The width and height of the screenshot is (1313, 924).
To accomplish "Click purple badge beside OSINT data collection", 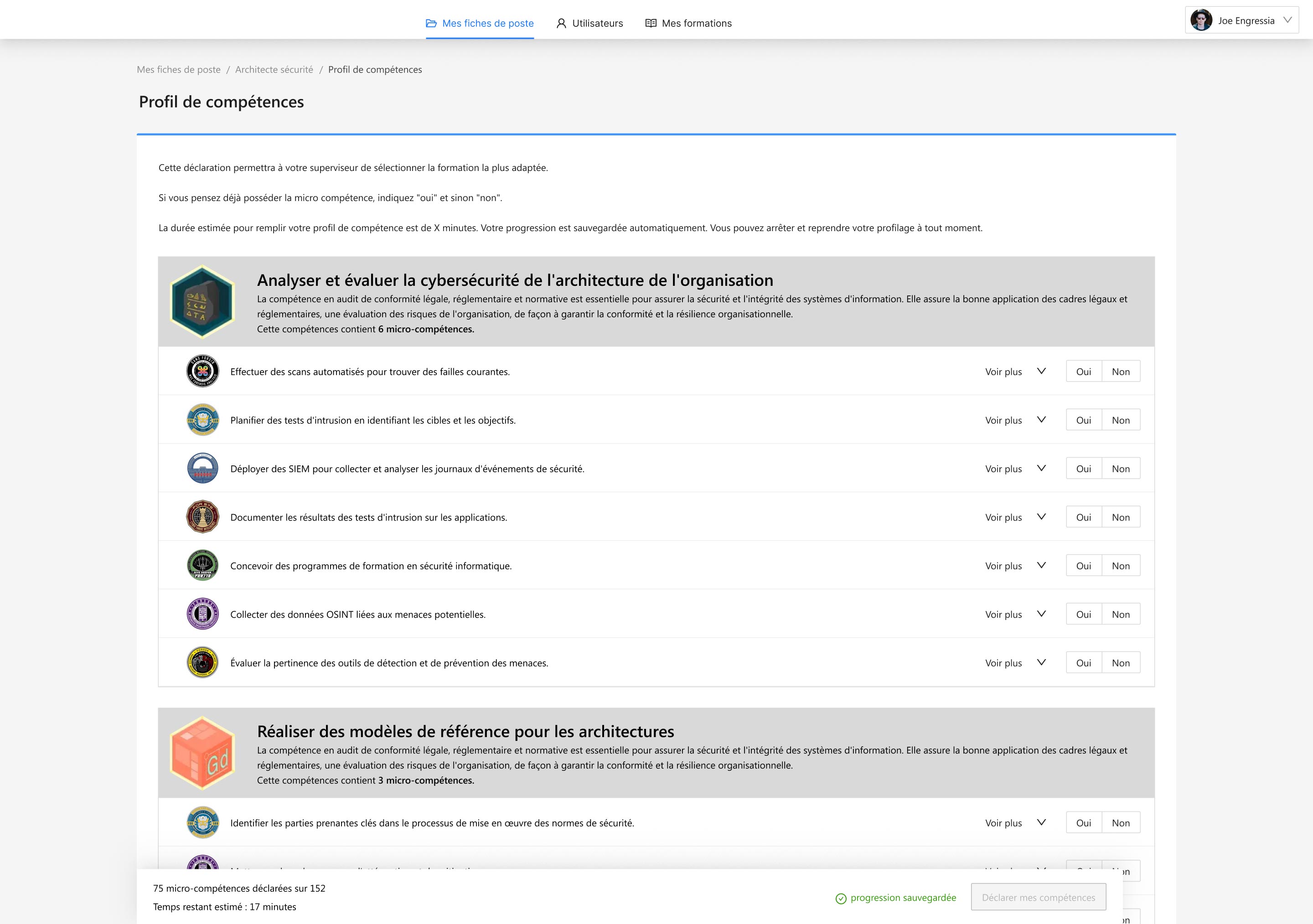I will [202, 614].
